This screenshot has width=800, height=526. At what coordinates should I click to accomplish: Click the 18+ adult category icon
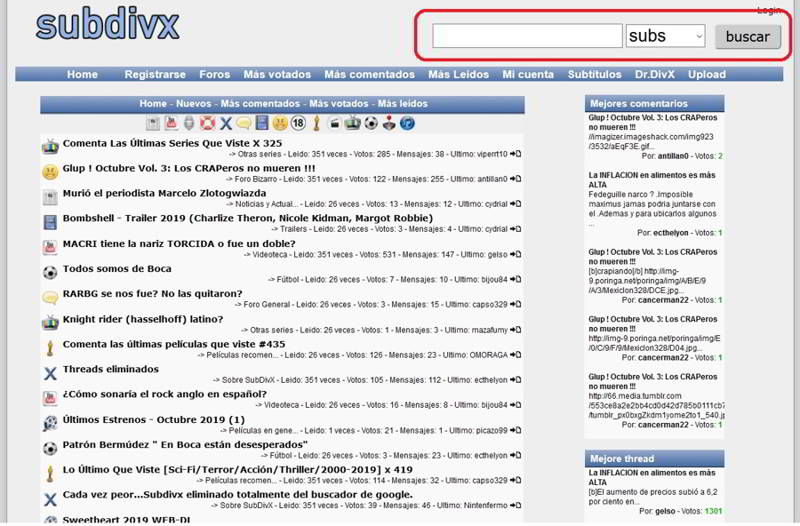297,124
